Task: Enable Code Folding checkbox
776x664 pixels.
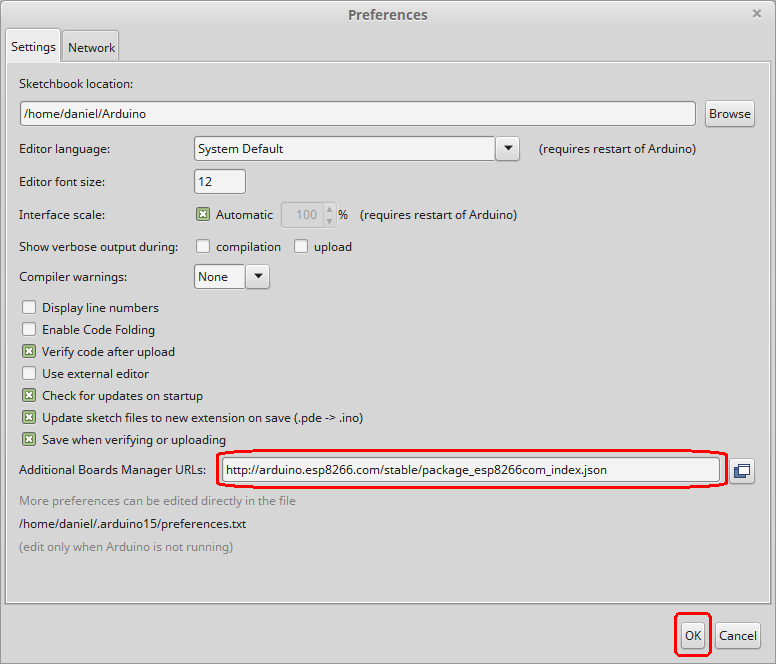Action: point(29,330)
